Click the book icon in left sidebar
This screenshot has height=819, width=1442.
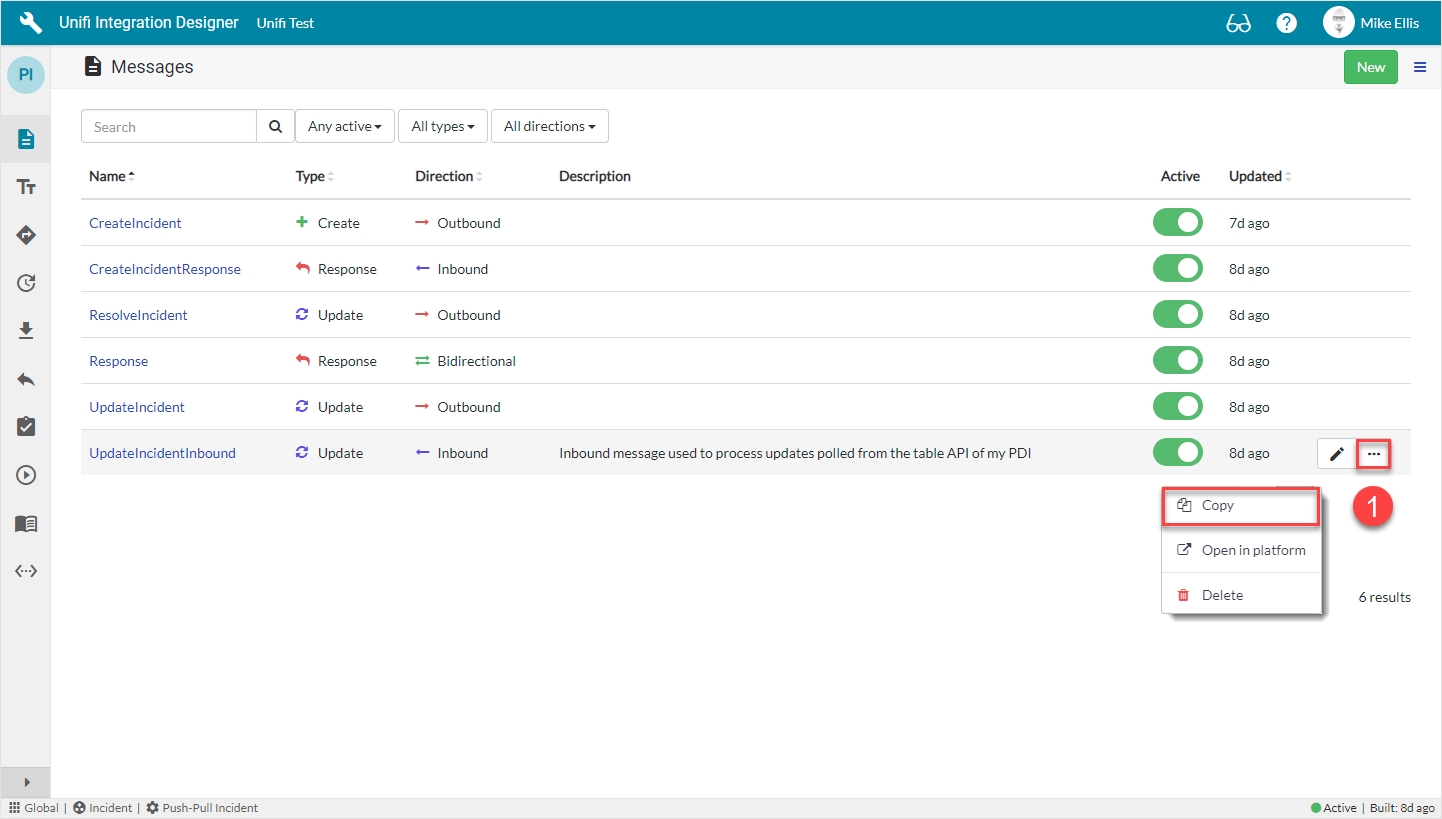click(x=26, y=523)
